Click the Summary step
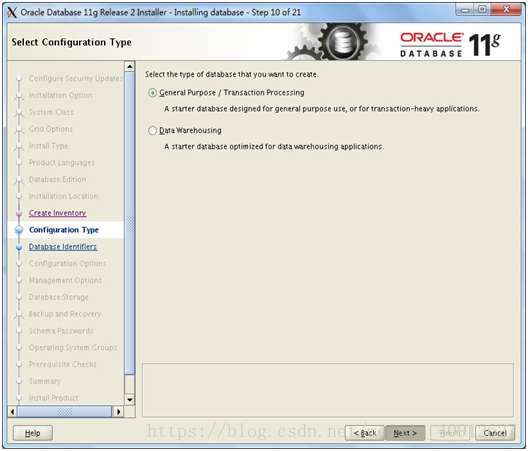Viewport: 528px width, 451px height. point(45,382)
